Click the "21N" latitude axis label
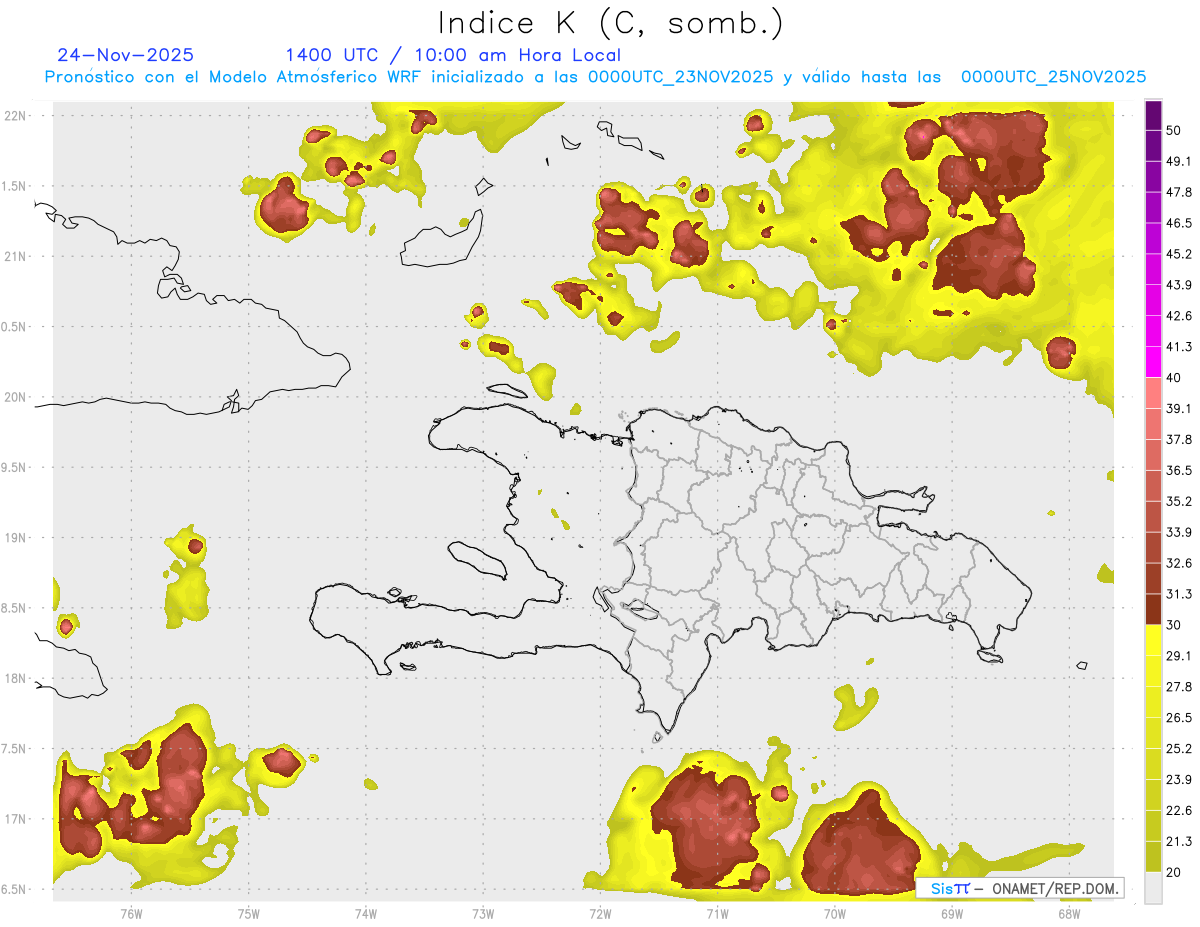 point(16,256)
